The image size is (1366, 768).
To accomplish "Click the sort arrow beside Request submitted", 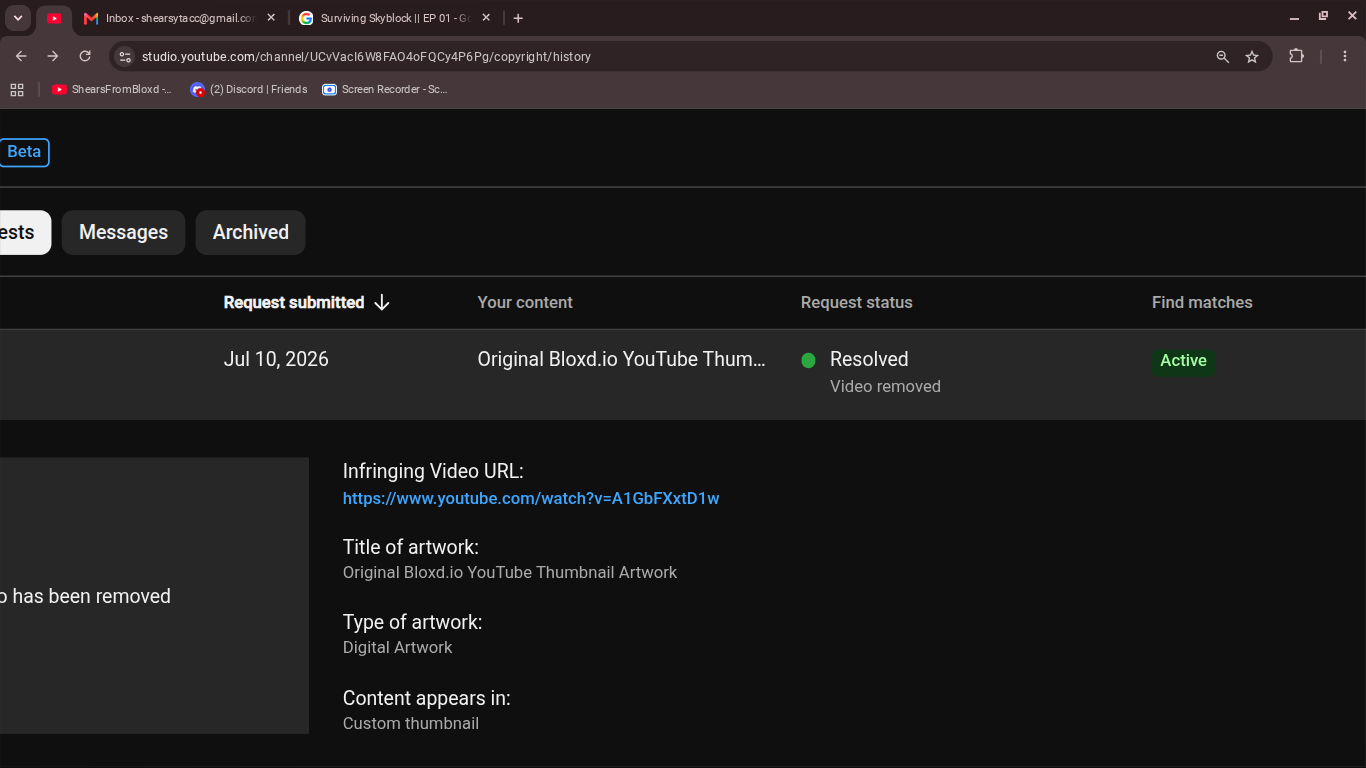I will point(381,302).
